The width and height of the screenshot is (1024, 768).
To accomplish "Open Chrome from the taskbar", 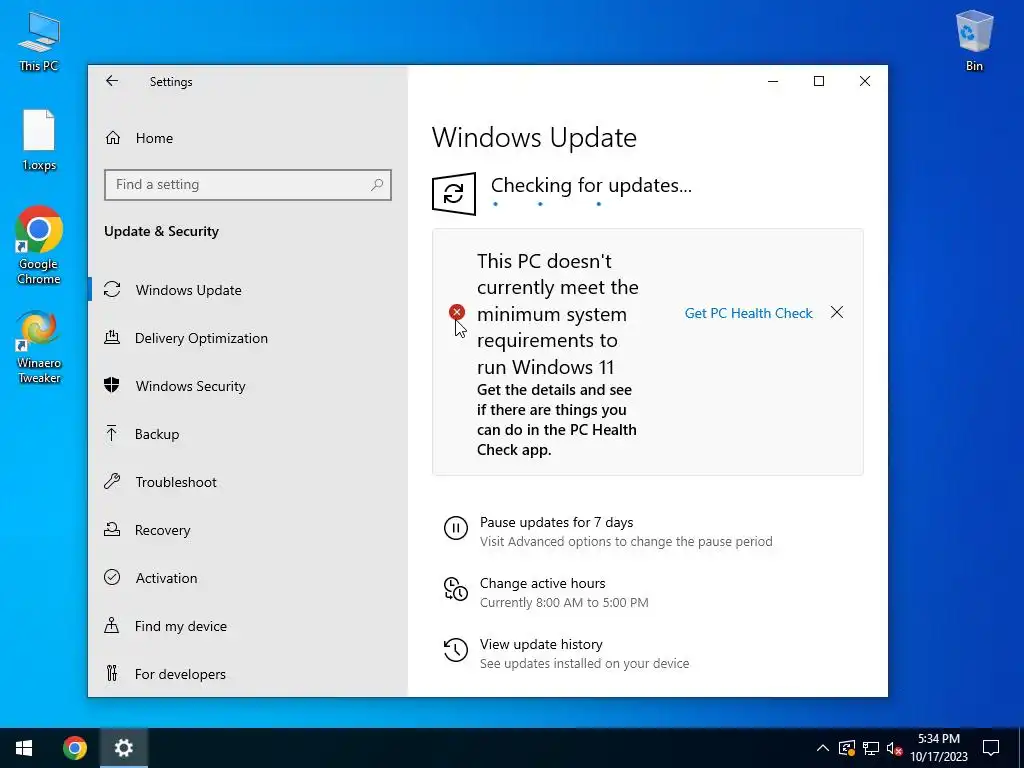I will 74,748.
